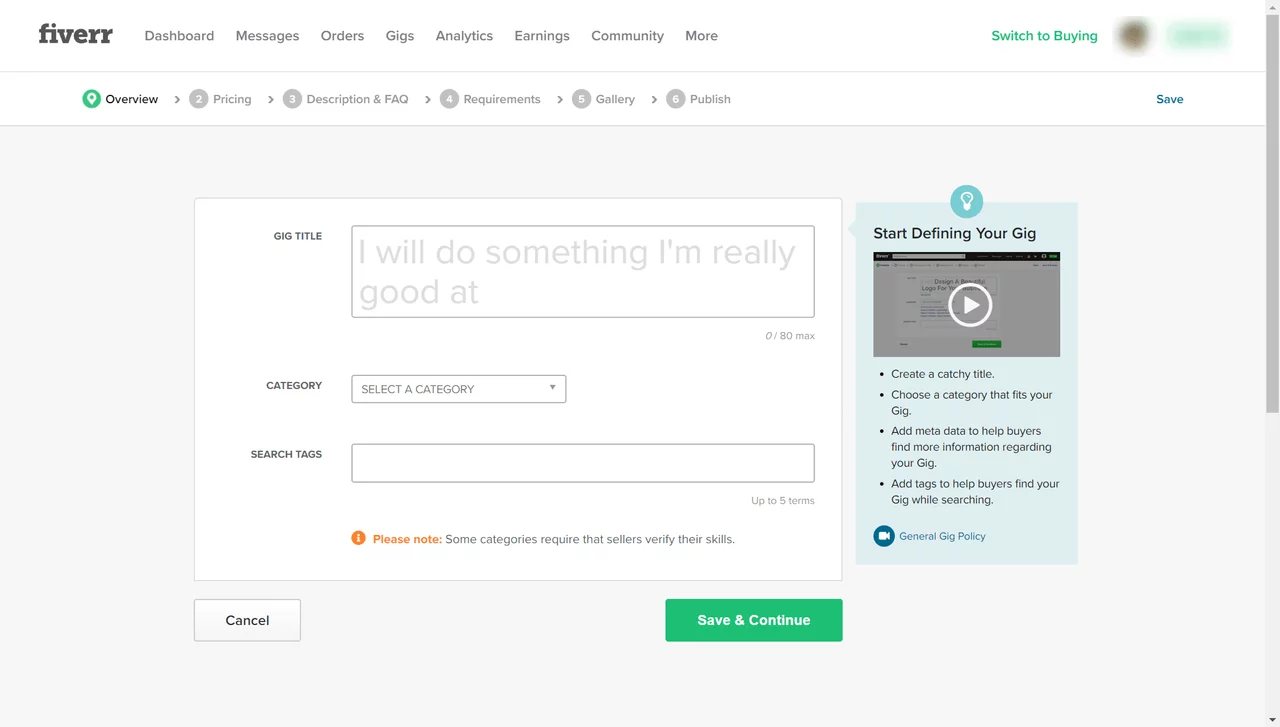Open the More menu in navigation
The height and width of the screenshot is (727, 1280).
tap(701, 36)
